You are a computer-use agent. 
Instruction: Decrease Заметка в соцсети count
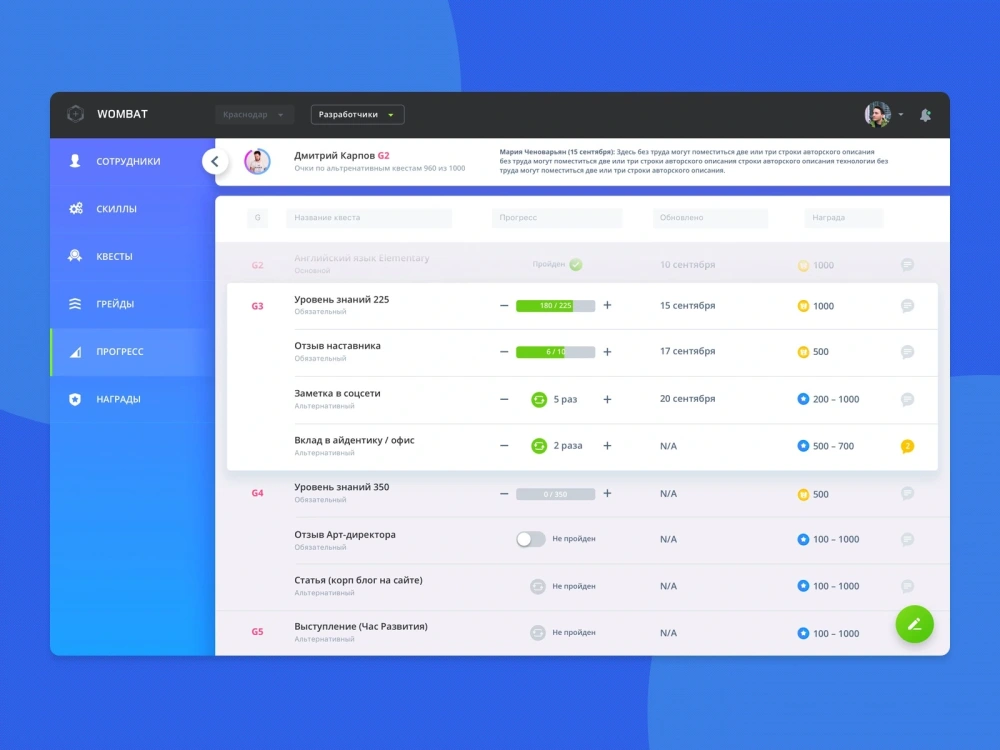(x=504, y=399)
